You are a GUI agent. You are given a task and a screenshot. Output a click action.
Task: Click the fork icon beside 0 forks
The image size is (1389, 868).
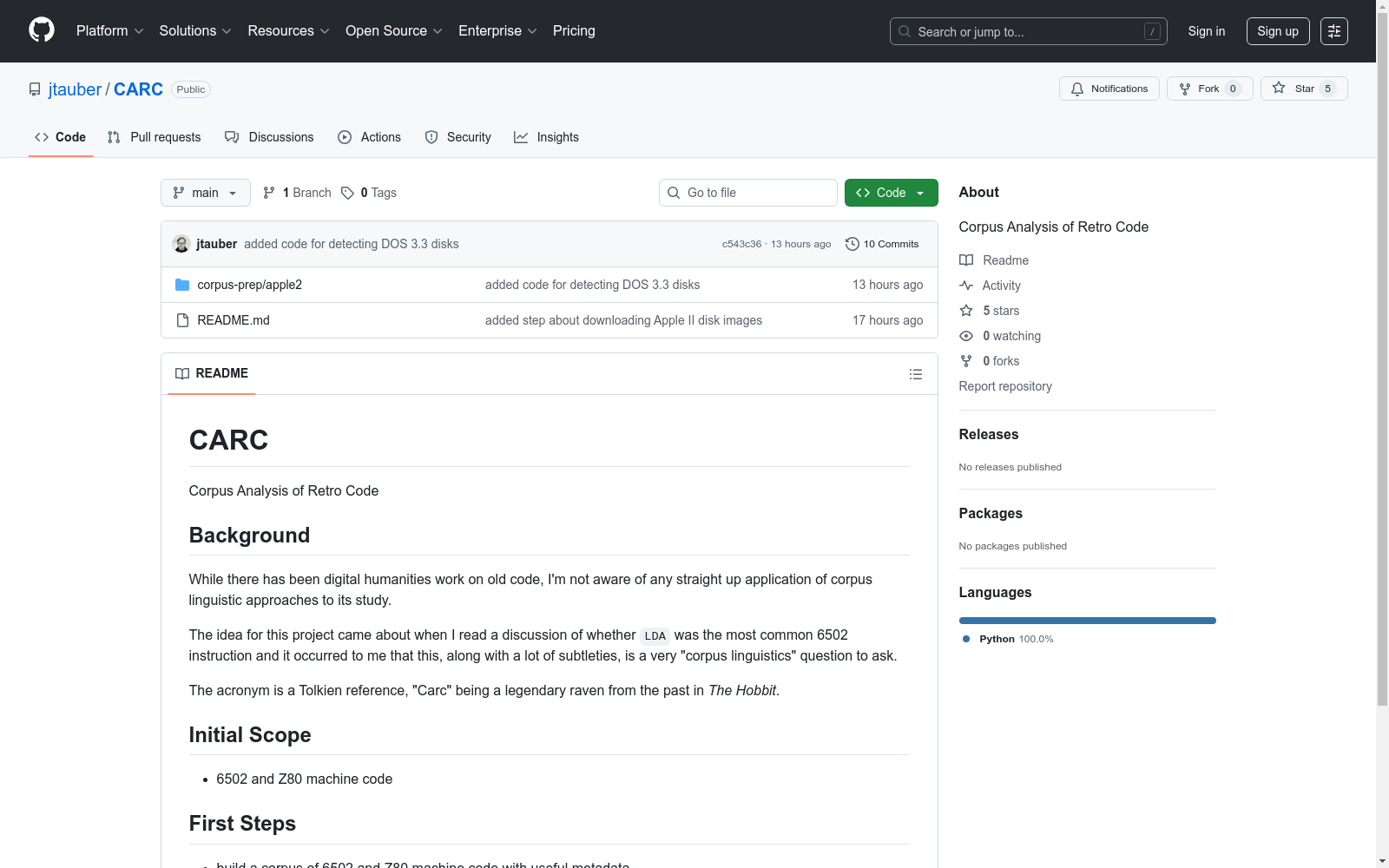click(x=966, y=361)
